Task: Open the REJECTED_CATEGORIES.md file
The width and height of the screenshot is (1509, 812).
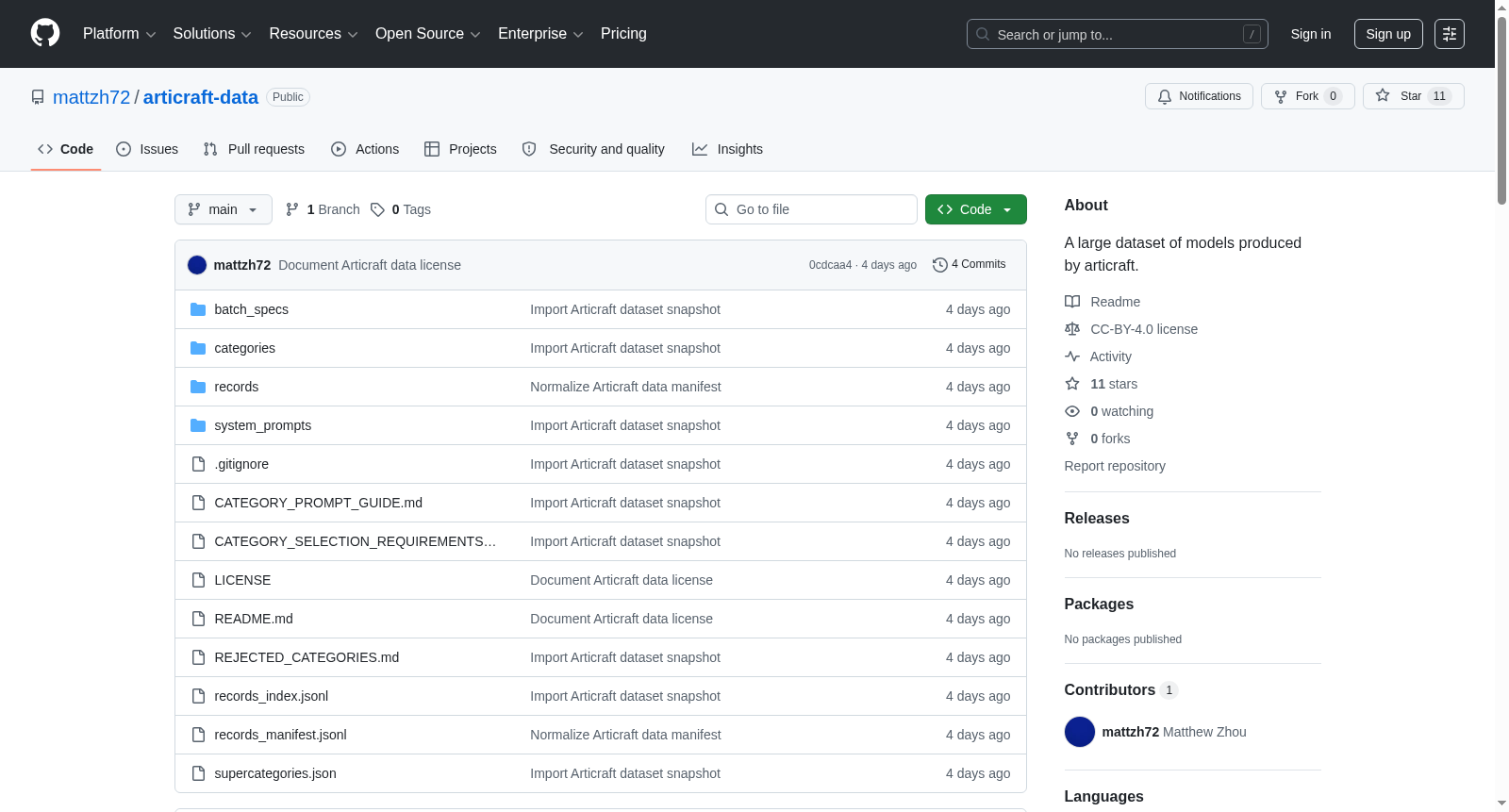Action: (x=307, y=657)
